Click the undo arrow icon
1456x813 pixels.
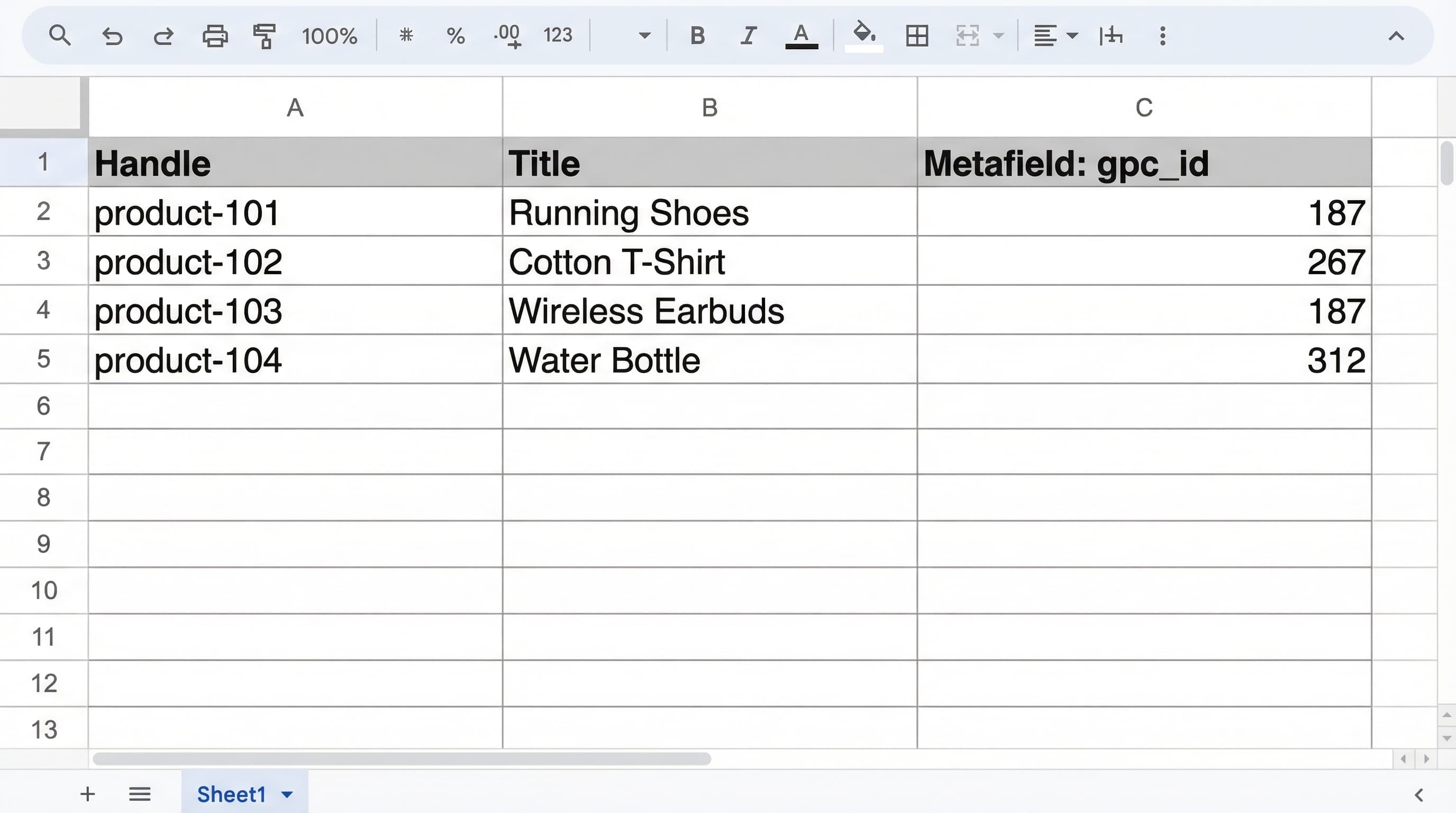[112, 37]
